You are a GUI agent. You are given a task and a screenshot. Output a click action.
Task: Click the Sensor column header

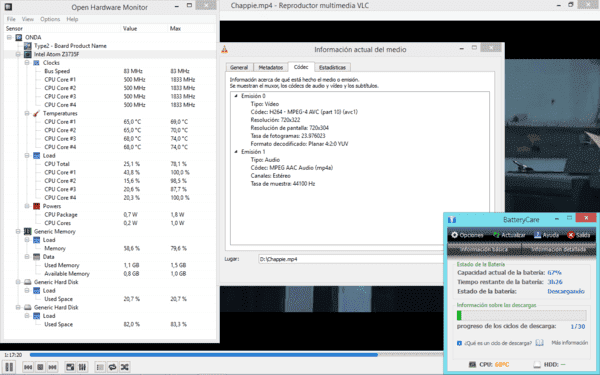[x=62, y=28]
